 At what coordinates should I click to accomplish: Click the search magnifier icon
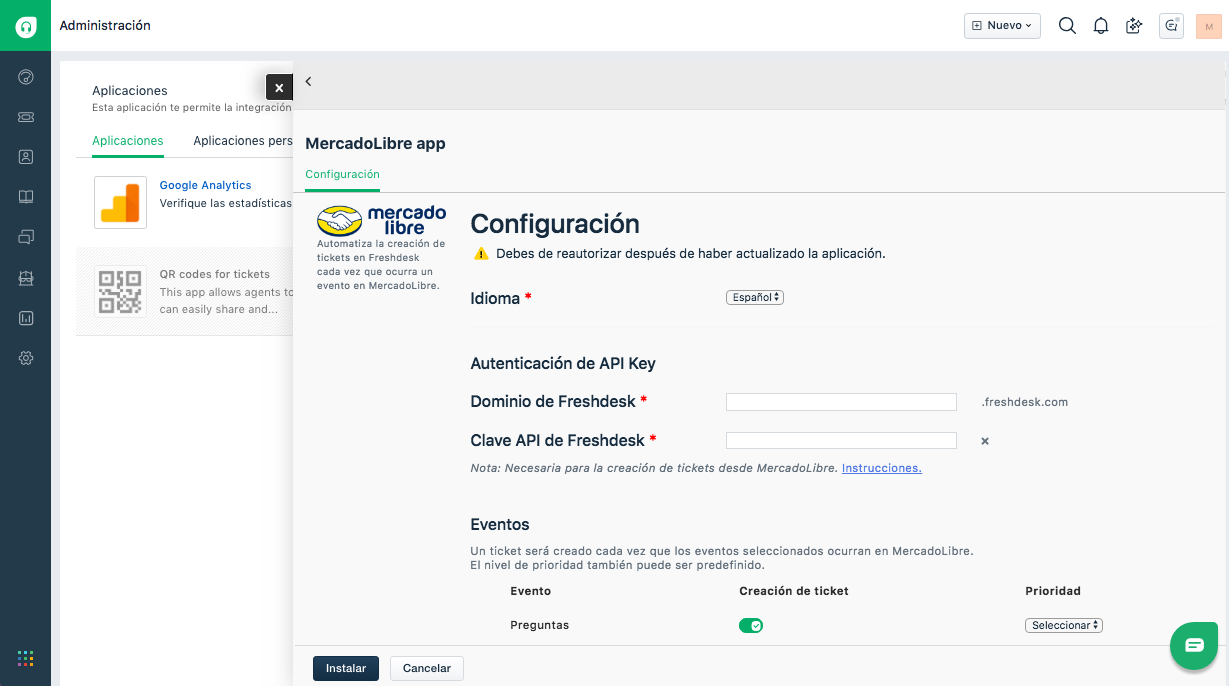pos(1067,26)
